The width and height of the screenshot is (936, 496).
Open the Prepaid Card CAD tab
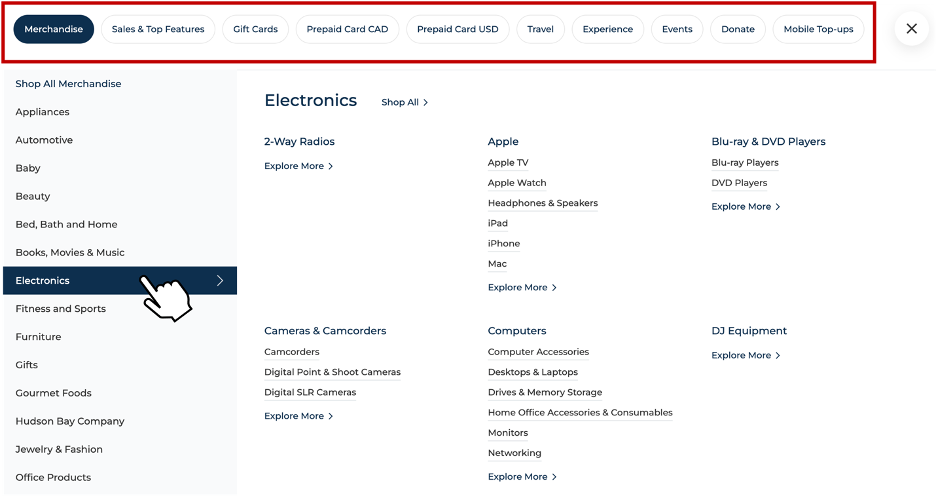click(347, 29)
